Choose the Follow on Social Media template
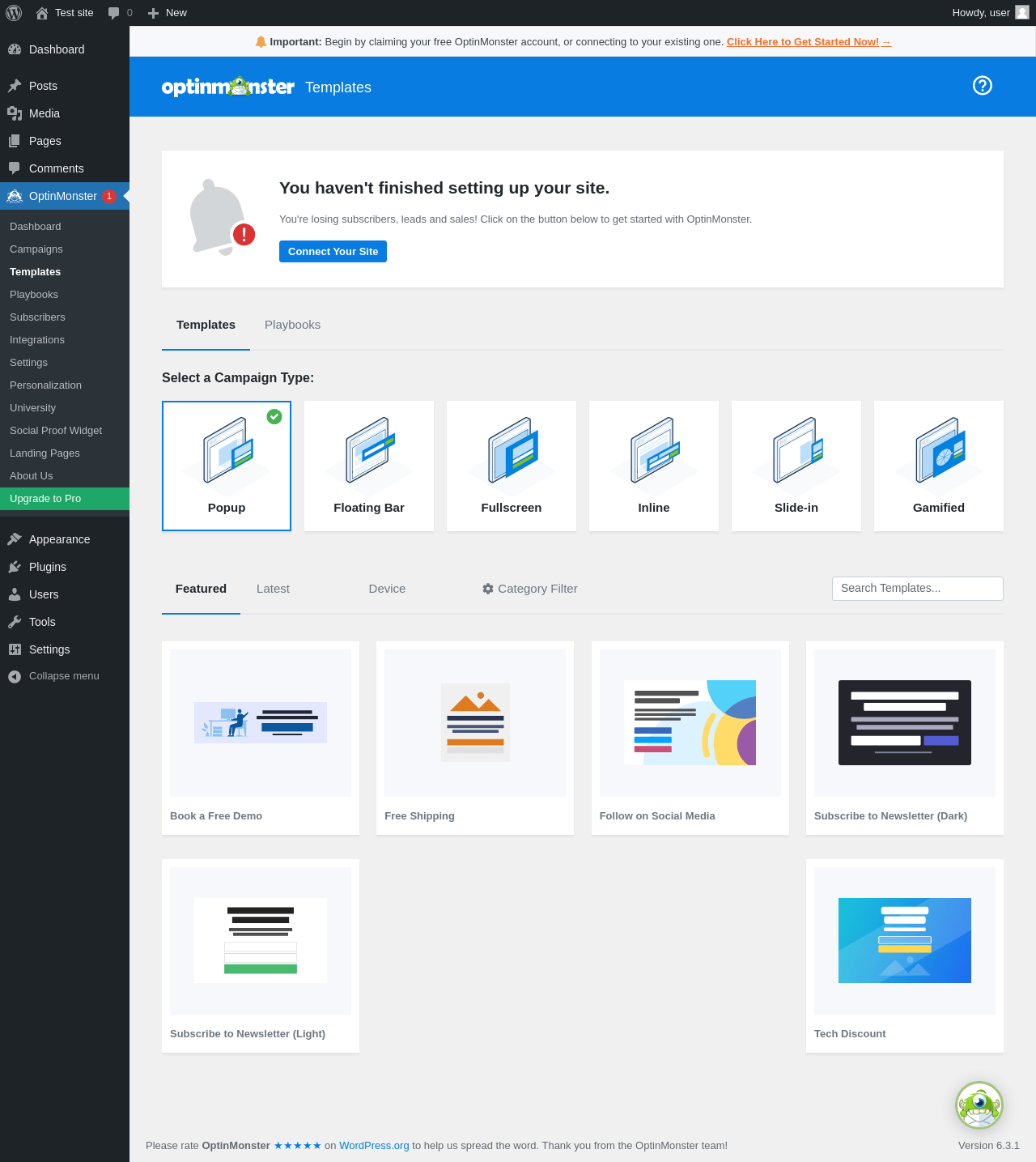This screenshot has height=1162, width=1036. tap(690, 738)
